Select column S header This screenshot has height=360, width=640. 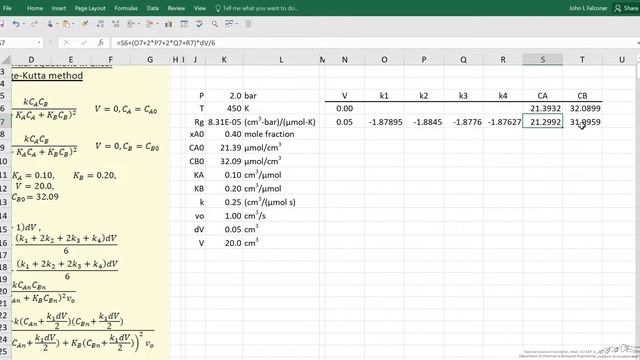tap(542, 60)
